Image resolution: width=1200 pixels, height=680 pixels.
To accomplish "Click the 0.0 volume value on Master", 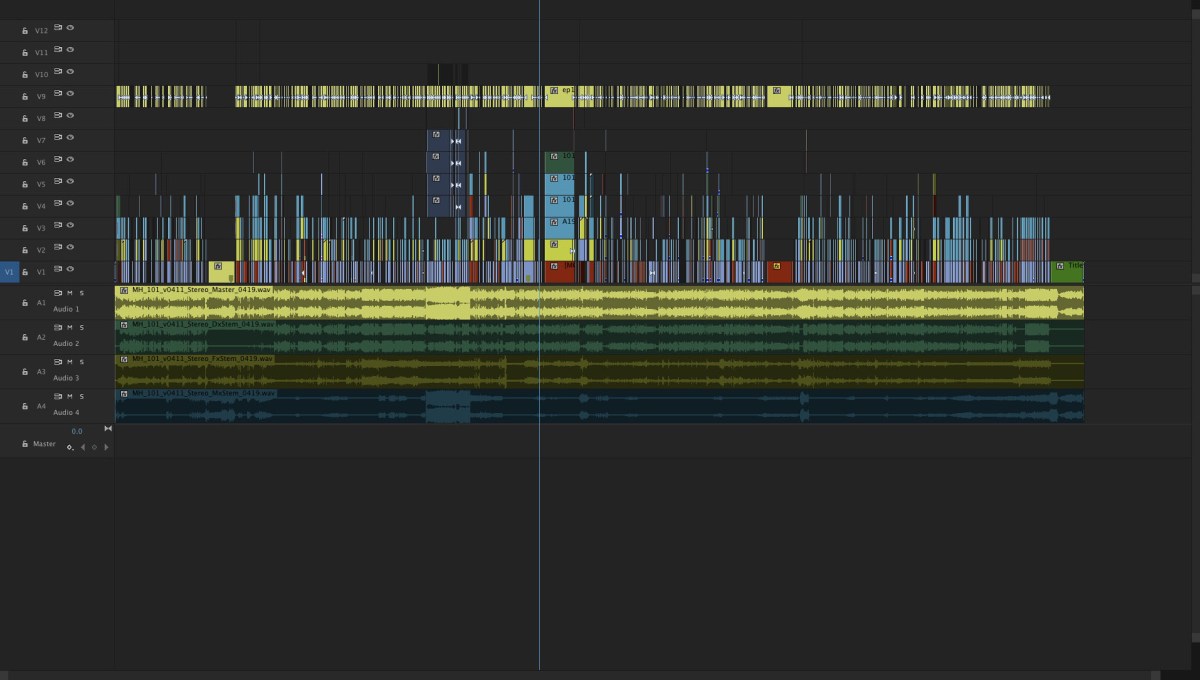I will point(77,429).
